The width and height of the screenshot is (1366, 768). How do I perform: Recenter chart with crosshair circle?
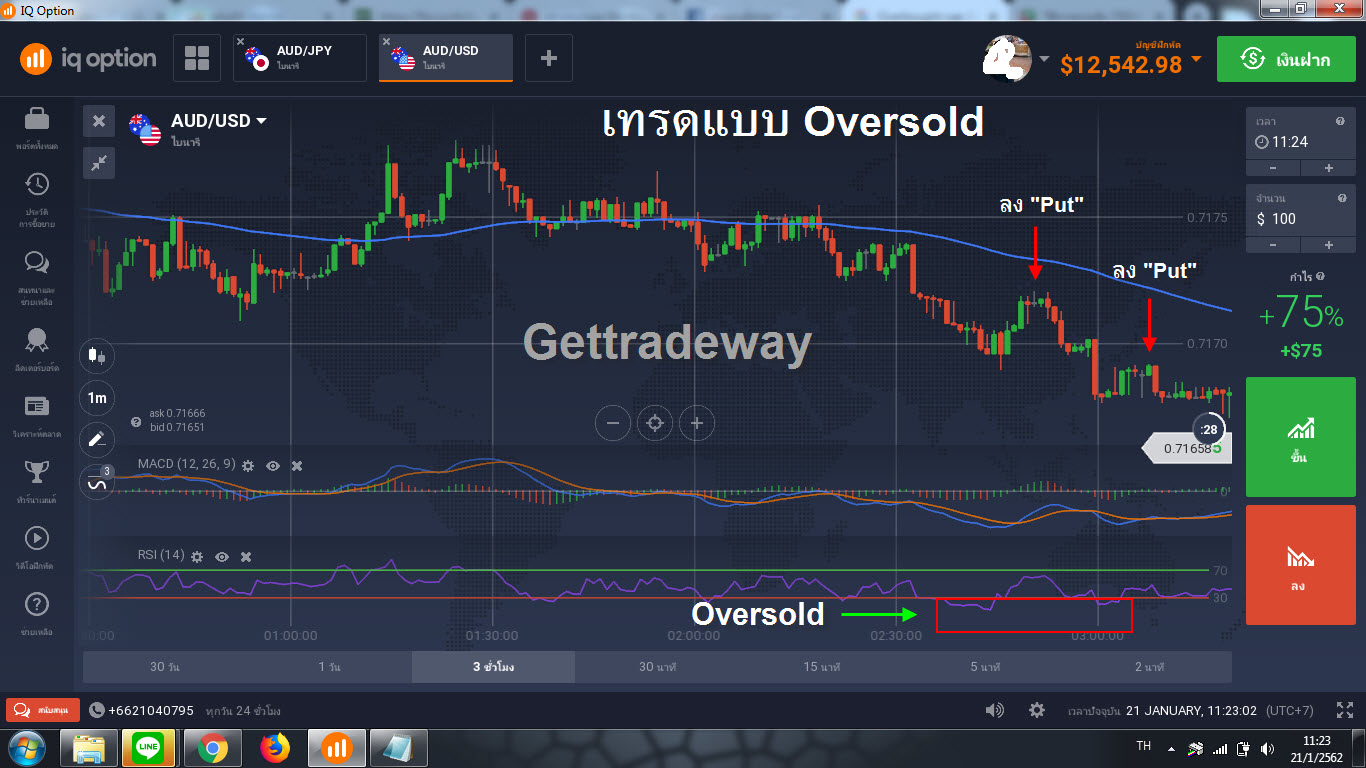click(655, 423)
